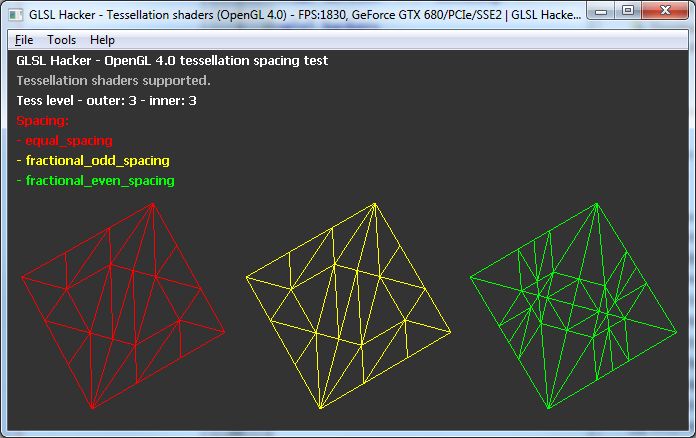Screen dimensions: 696x438
Task: Click the 'Tessellation shaders supported.' text
Action: point(114,80)
